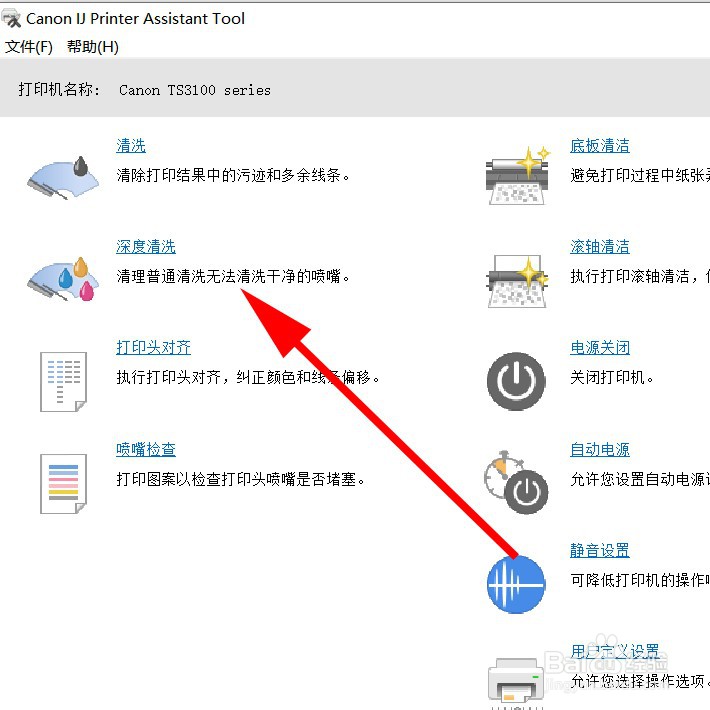Image resolution: width=710 pixels, height=710 pixels.
Task: Click the printer name Canon TS3100 series
Action: coord(195,90)
